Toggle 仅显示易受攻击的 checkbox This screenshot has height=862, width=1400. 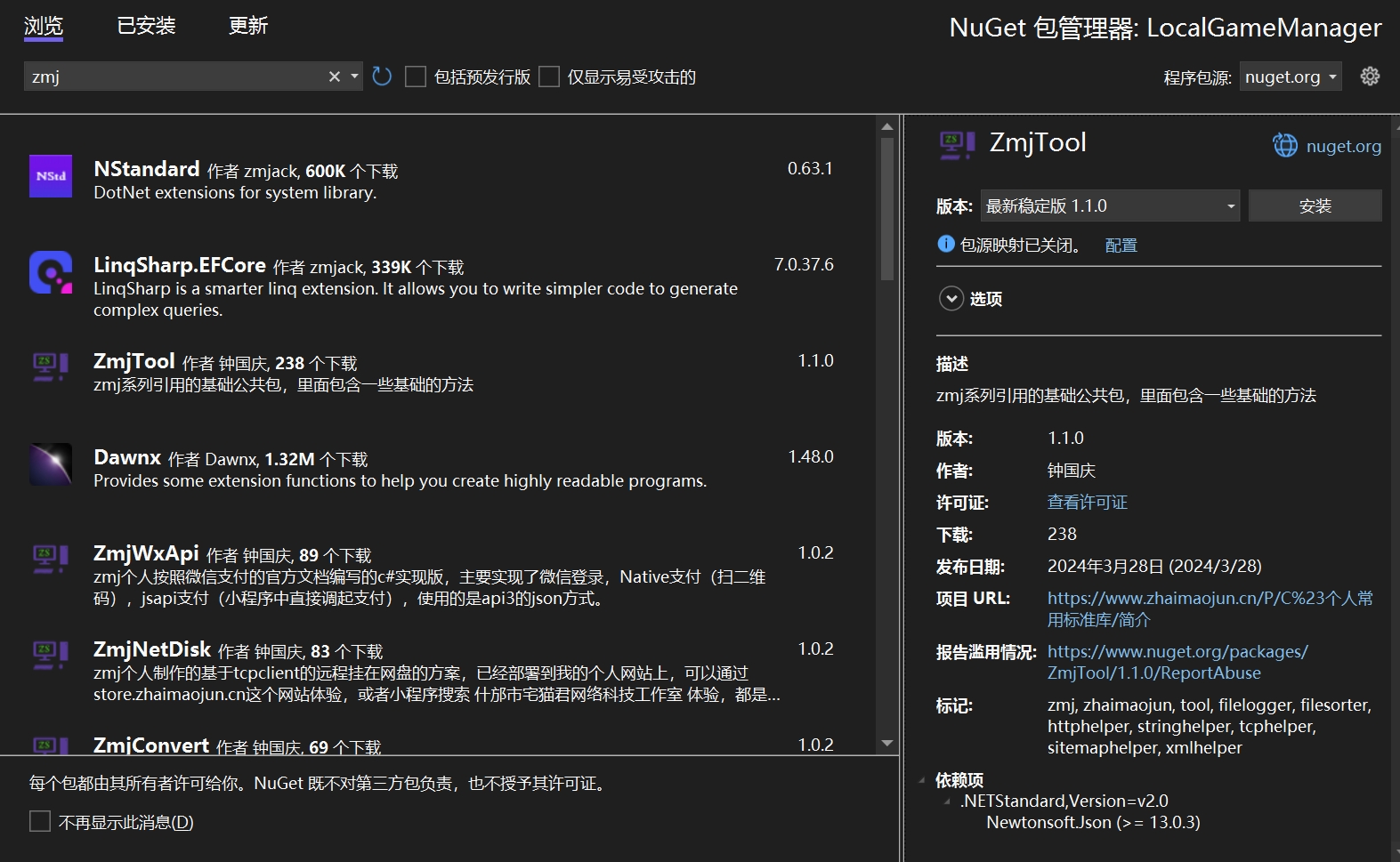[x=550, y=77]
